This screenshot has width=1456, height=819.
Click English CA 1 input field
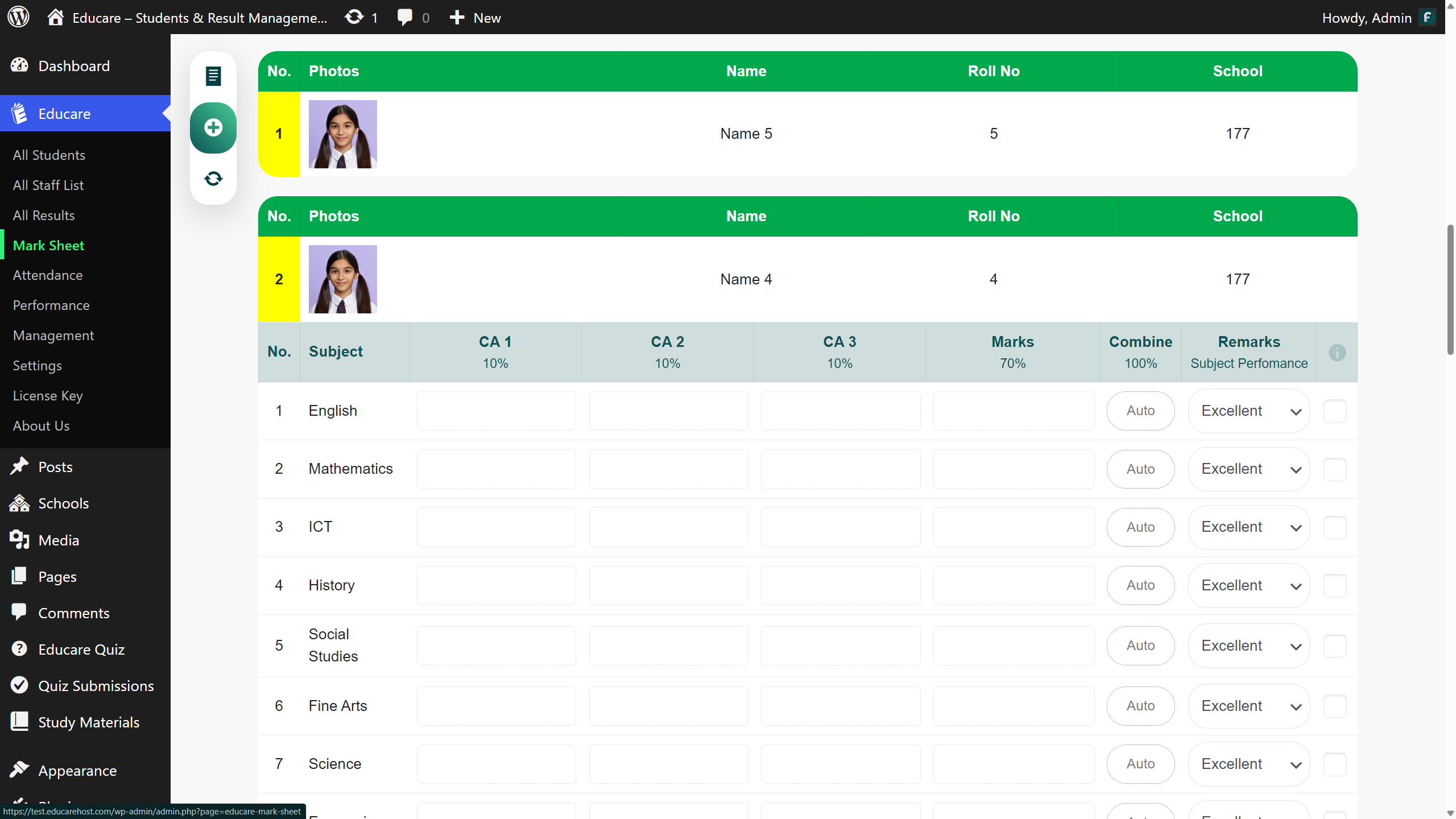tap(496, 411)
